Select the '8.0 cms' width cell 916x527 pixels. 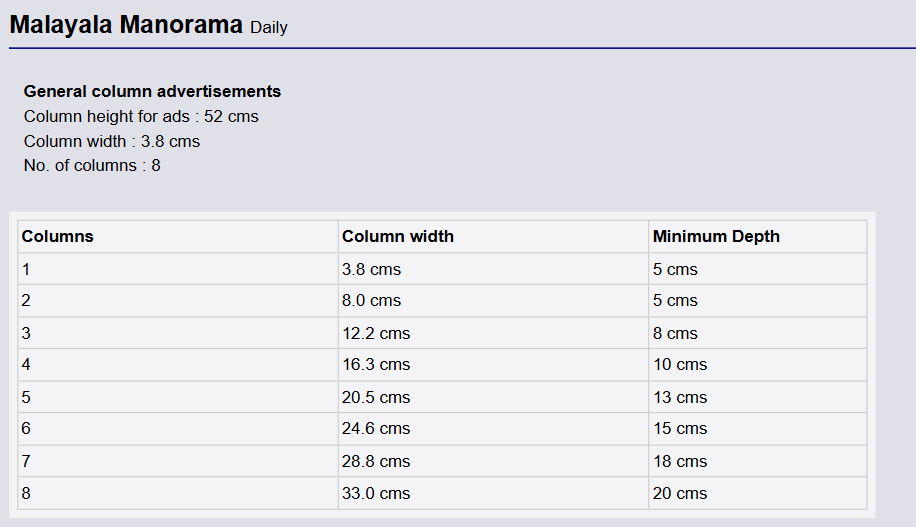coord(494,301)
